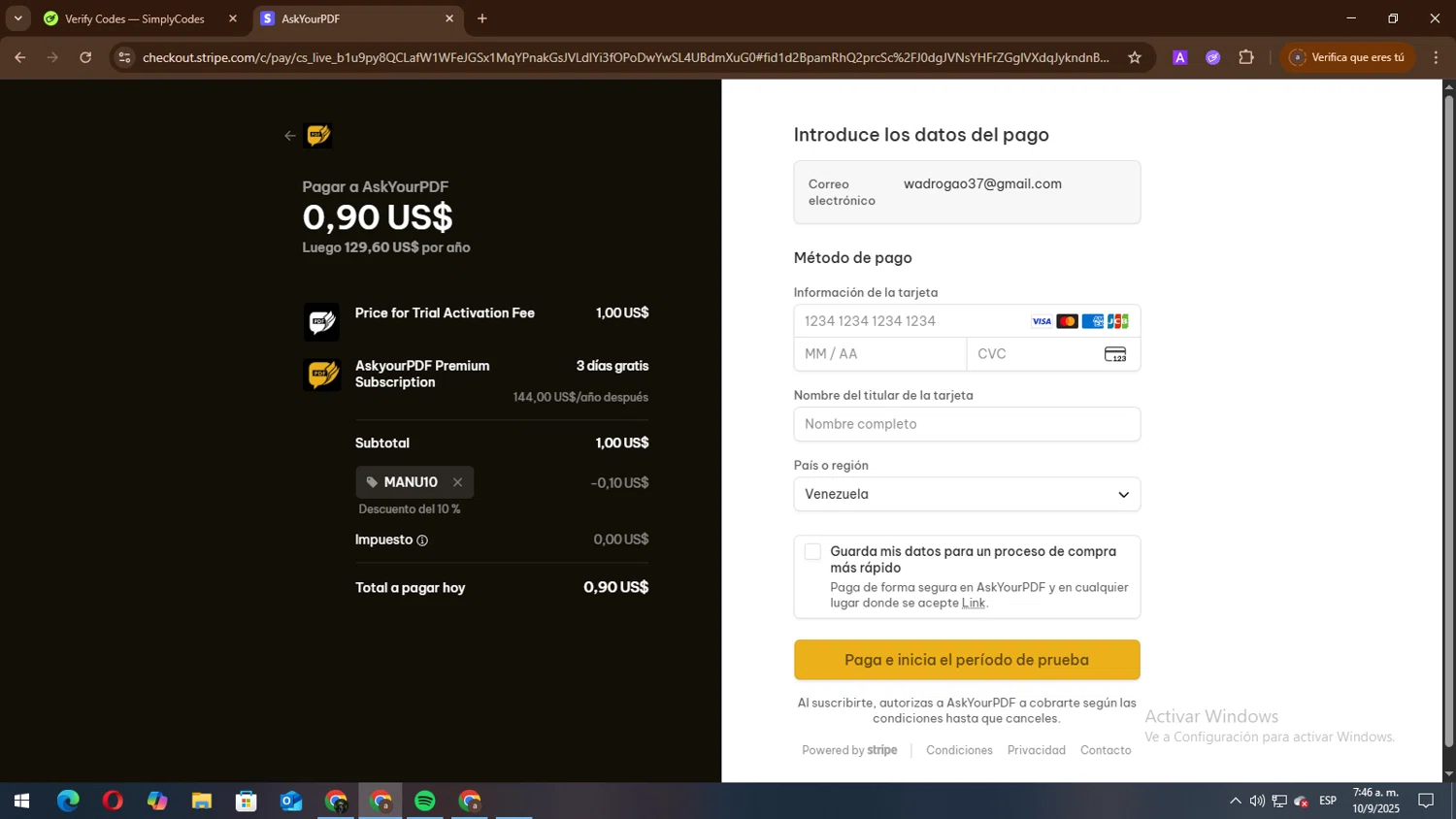Click the CVC card hint icon

coord(1115,354)
